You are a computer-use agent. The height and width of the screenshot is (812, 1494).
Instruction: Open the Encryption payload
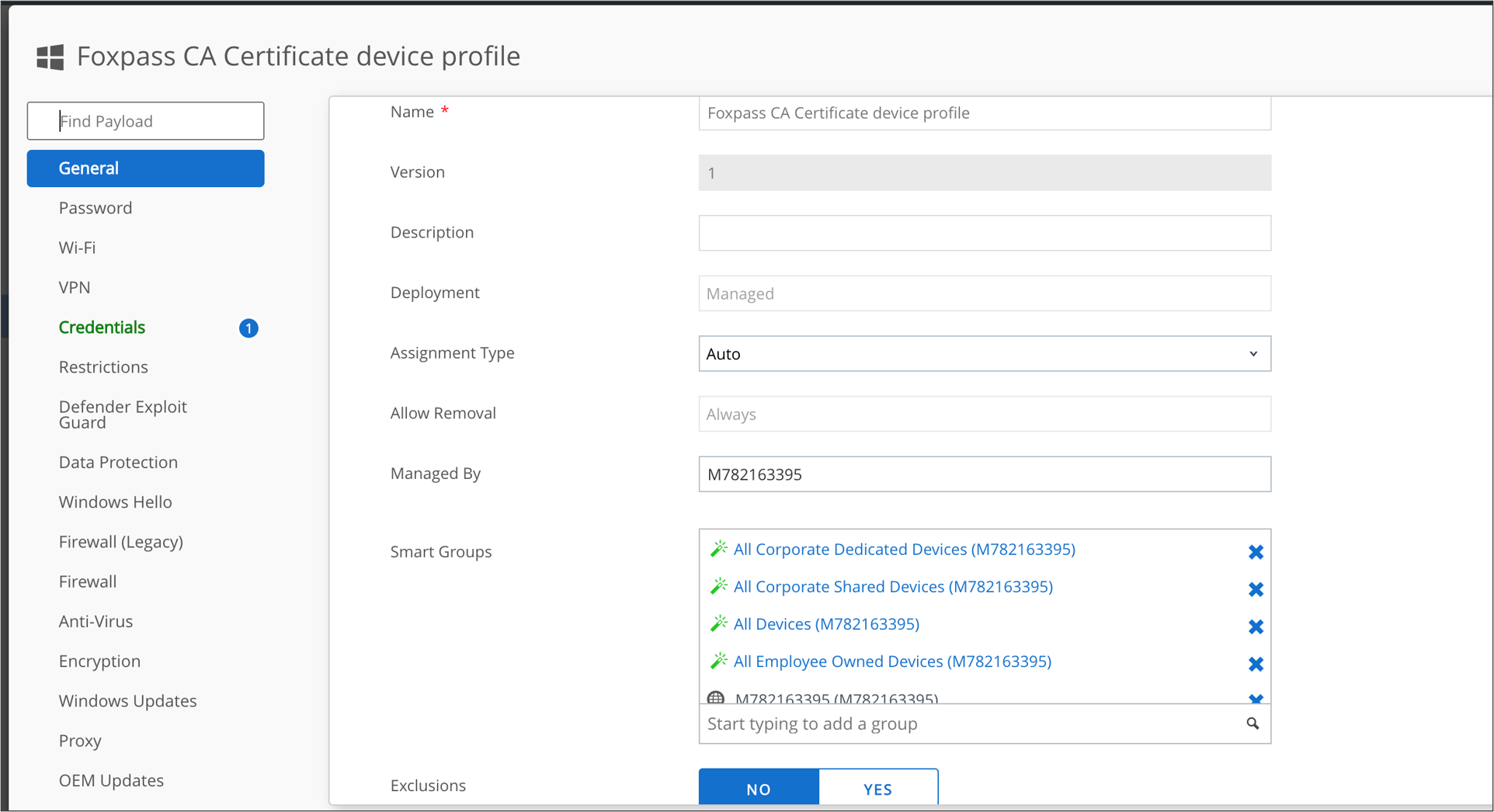coord(99,661)
